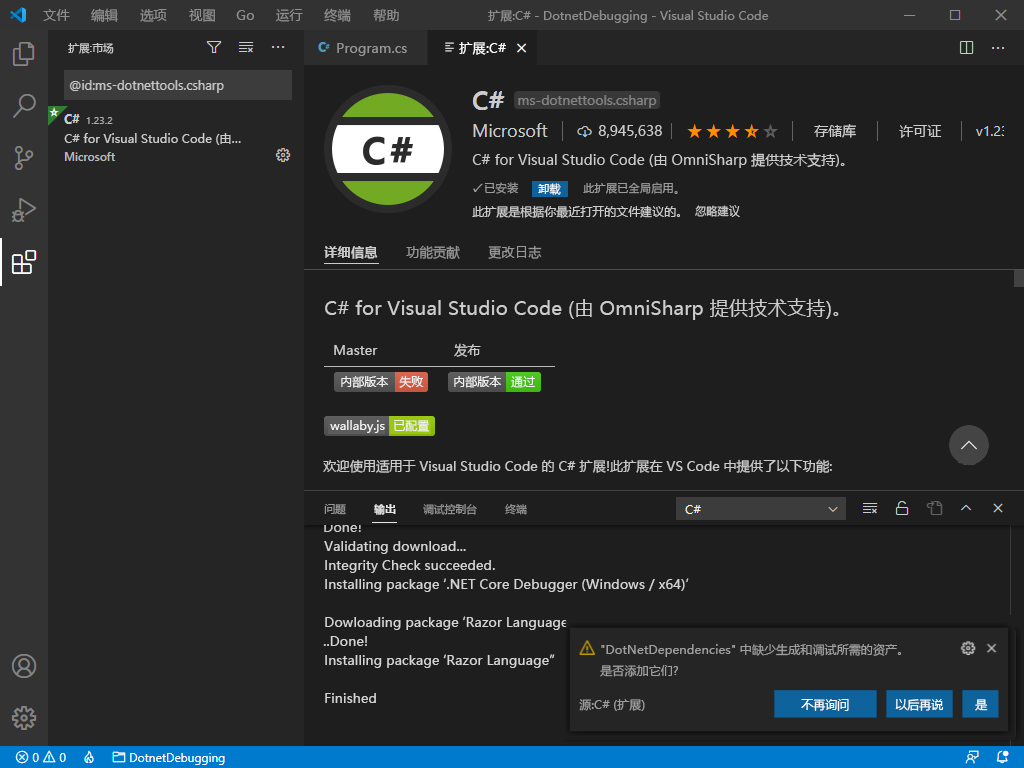Click the scroll-to-top arrow over the extension page
Viewport: 1024px width, 768px height.
[968, 445]
